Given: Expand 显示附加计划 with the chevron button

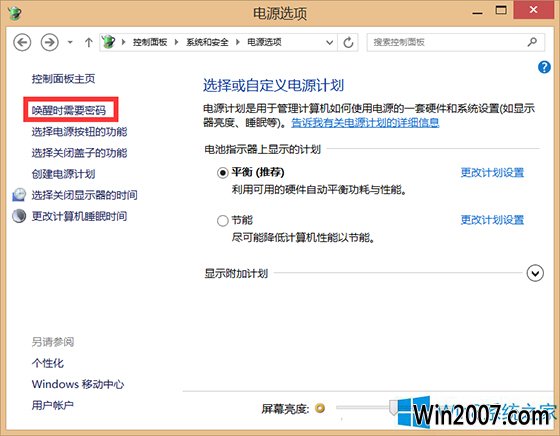Looking at the screenshot, I should [535, 273].
